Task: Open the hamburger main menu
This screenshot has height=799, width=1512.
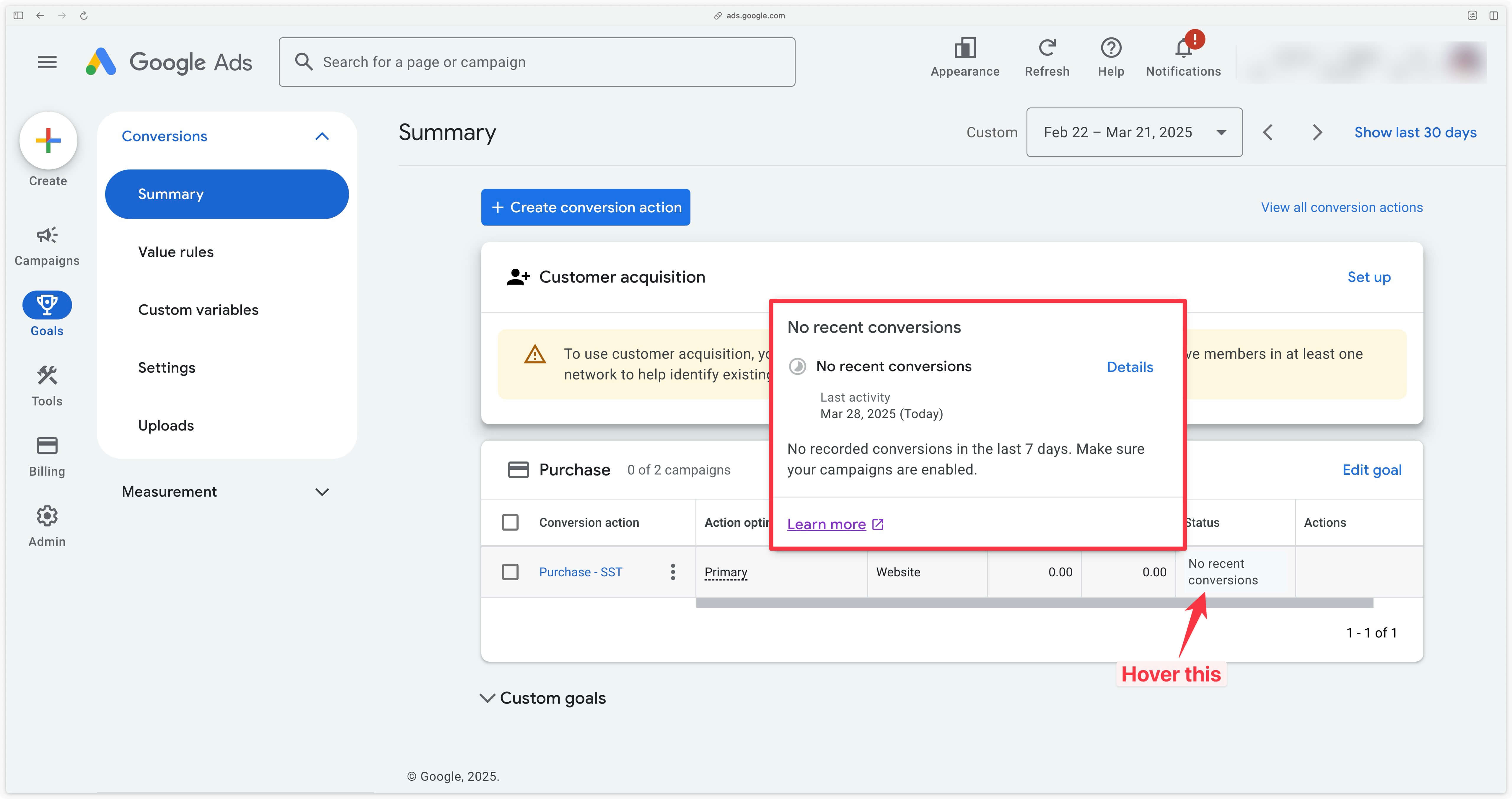Action: (x=47, y=62)
